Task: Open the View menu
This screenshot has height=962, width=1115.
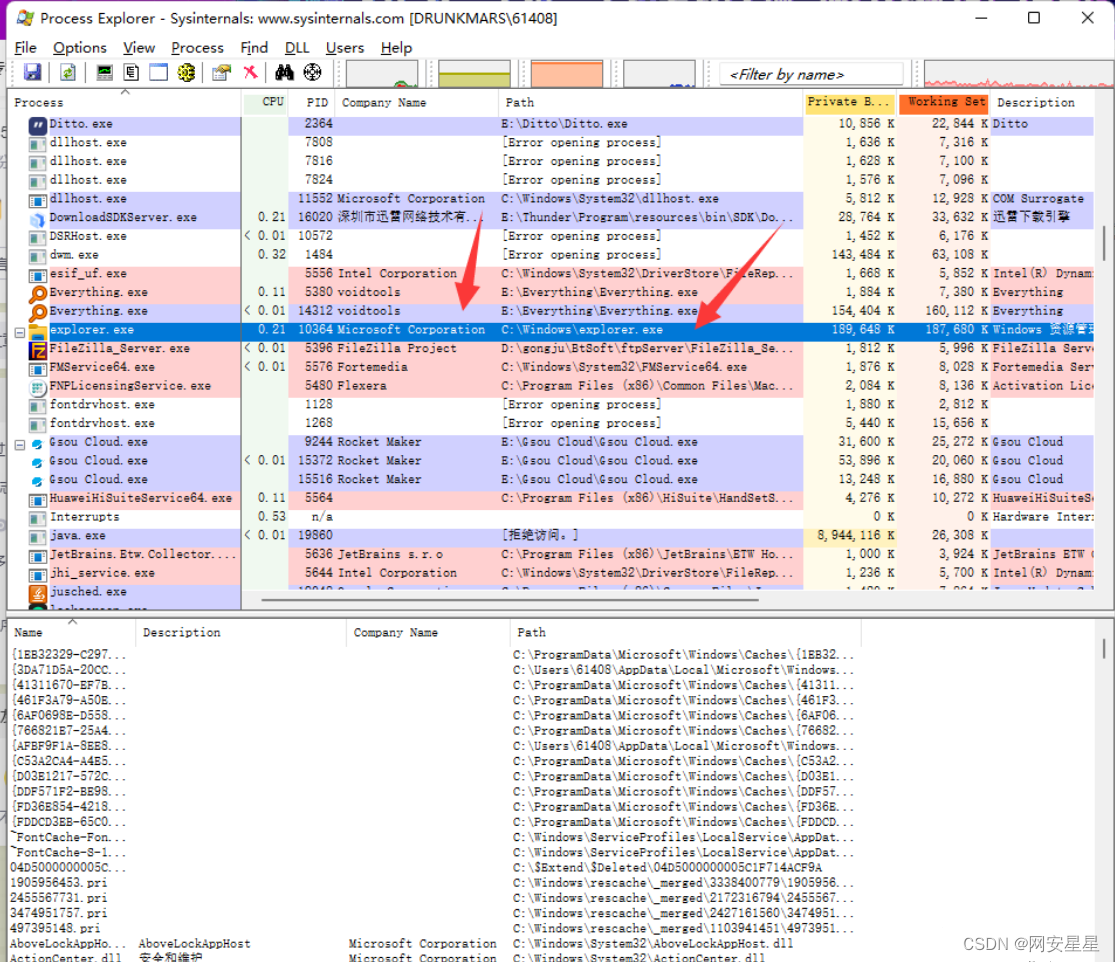Action: pos(139,48)
